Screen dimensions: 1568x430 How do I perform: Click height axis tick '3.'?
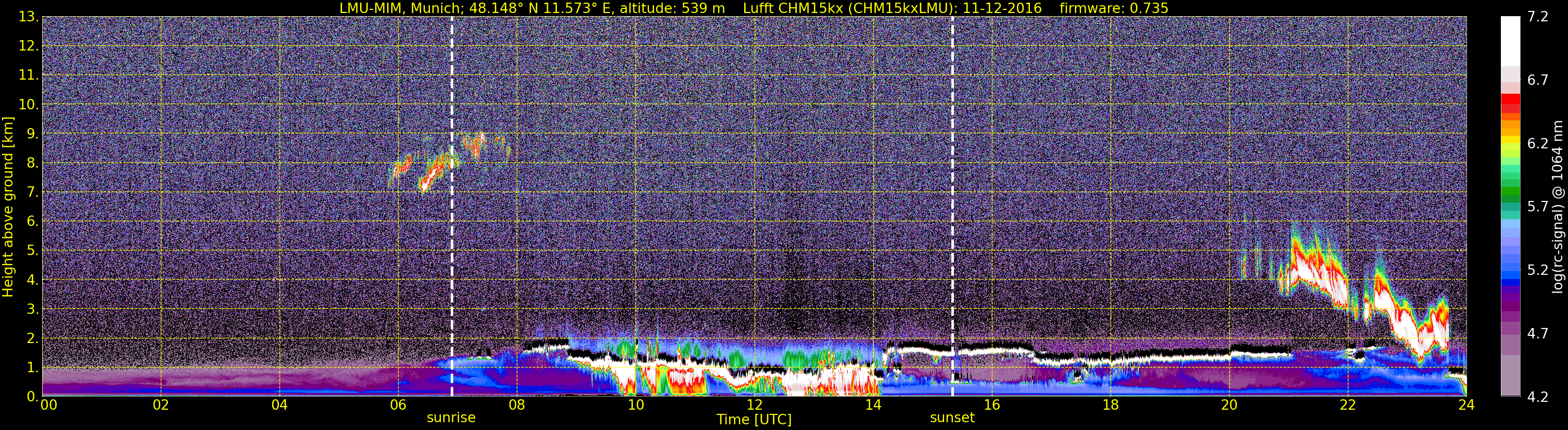point(33,309)
